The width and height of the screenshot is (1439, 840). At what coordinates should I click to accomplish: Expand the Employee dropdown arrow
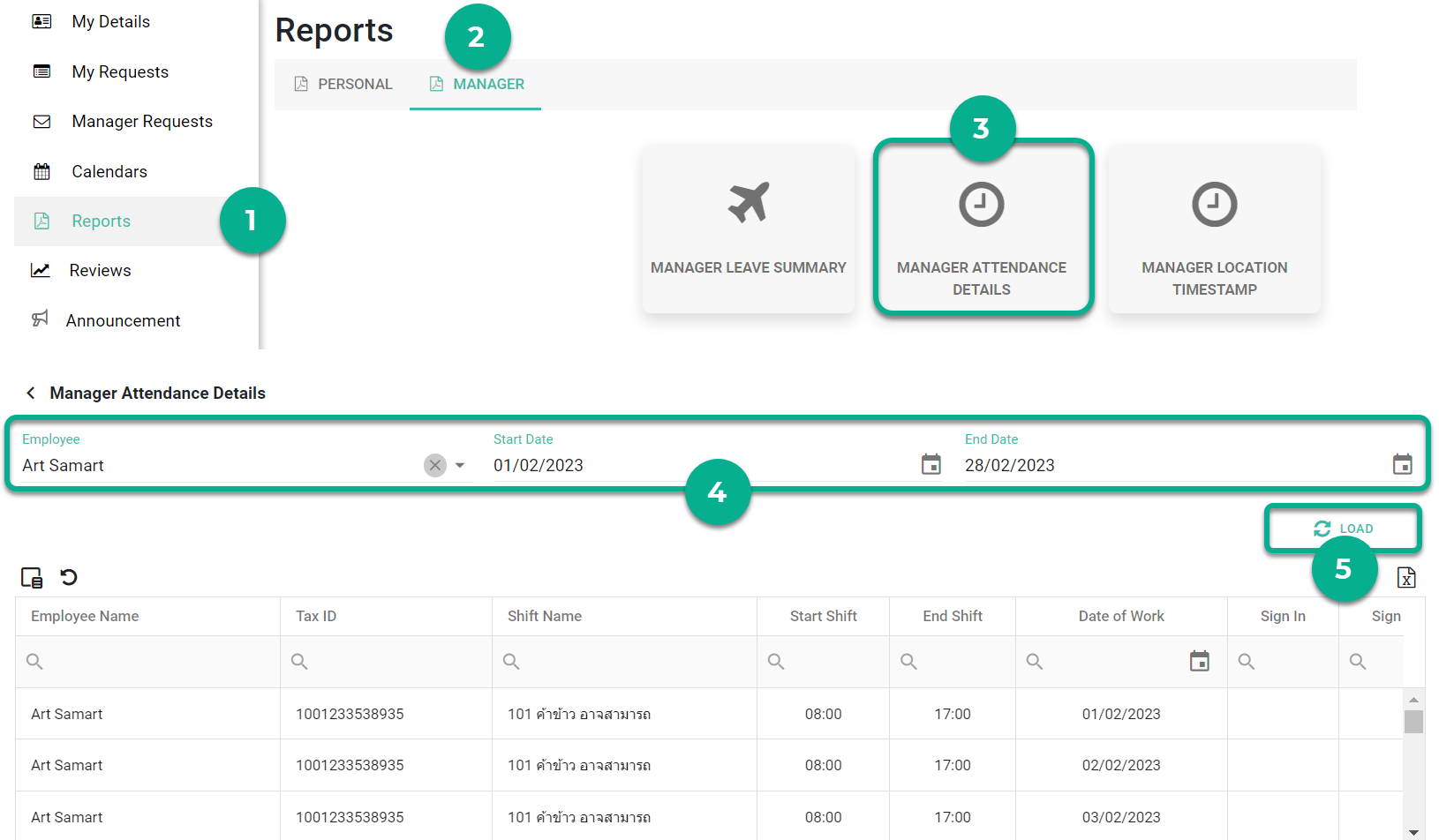[460, 465]
